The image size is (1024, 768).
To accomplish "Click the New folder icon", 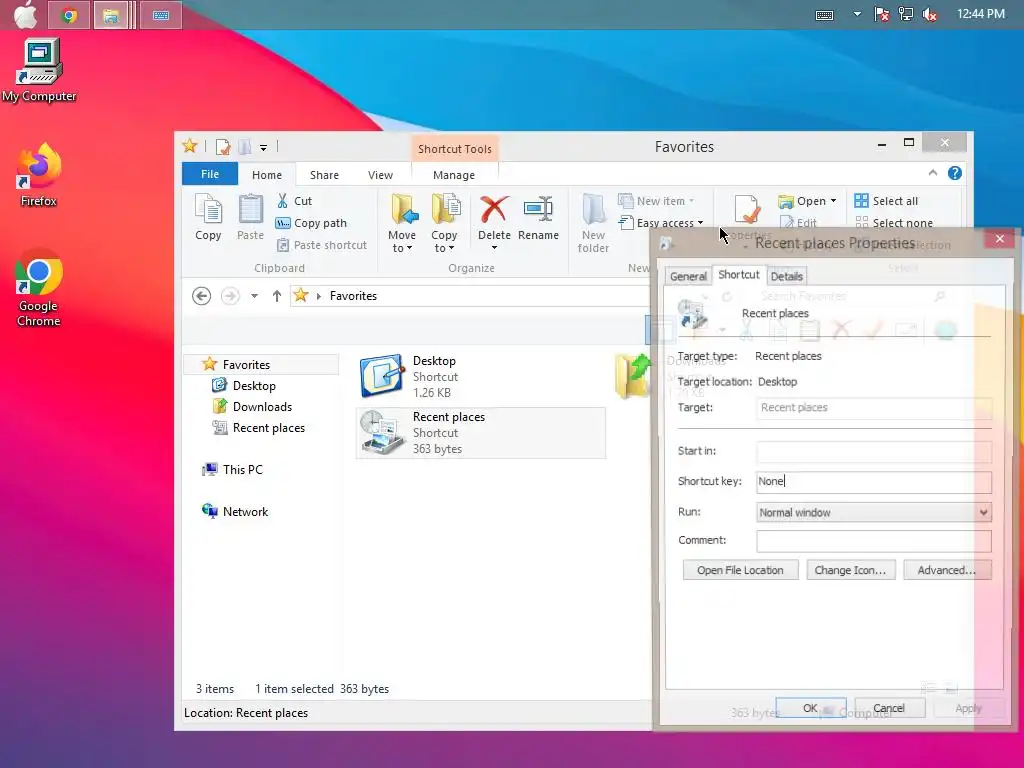I will pyautogui.click(x=594, y=223).
